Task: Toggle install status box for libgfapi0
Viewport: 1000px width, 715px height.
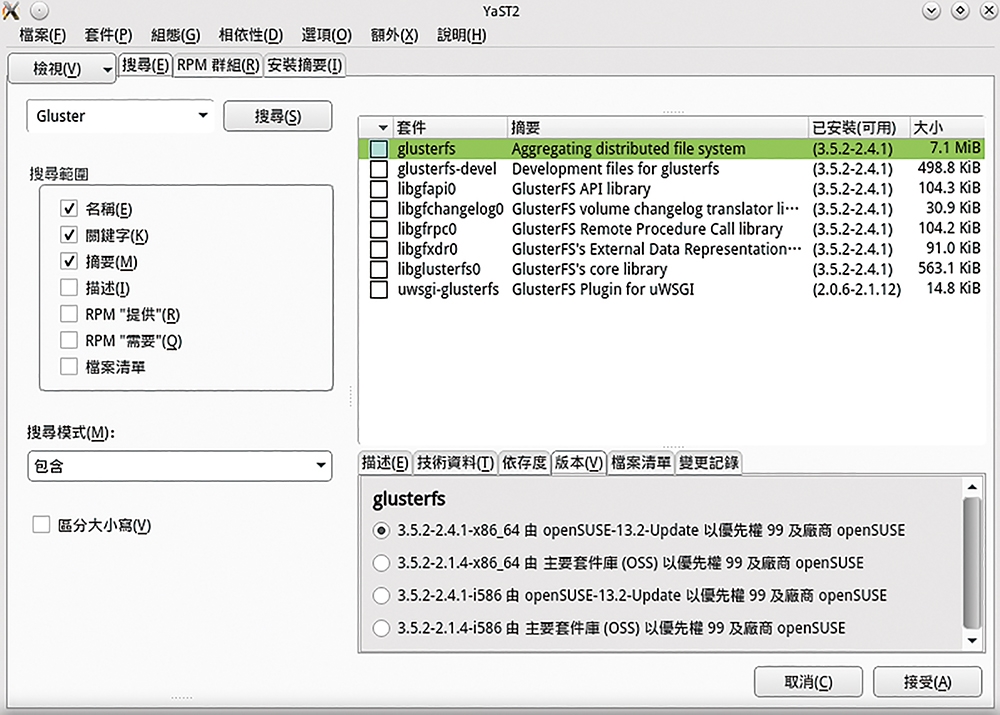Action: pyautogui.click(x=379, y=189)
